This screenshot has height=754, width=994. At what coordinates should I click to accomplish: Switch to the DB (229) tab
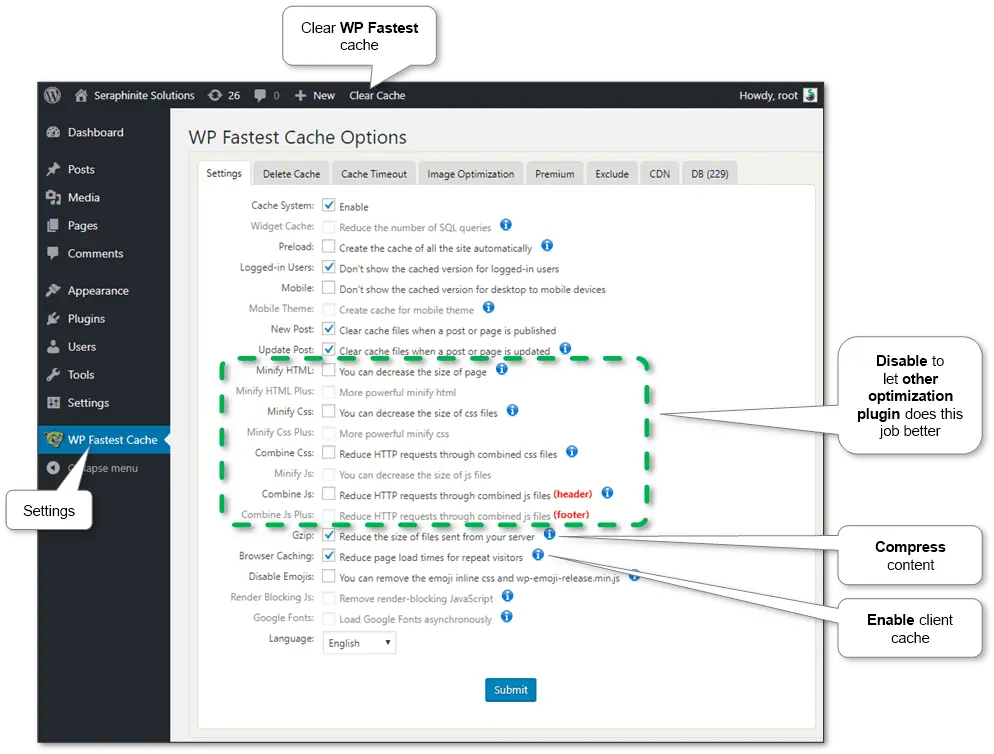click(x=710, y=174)
